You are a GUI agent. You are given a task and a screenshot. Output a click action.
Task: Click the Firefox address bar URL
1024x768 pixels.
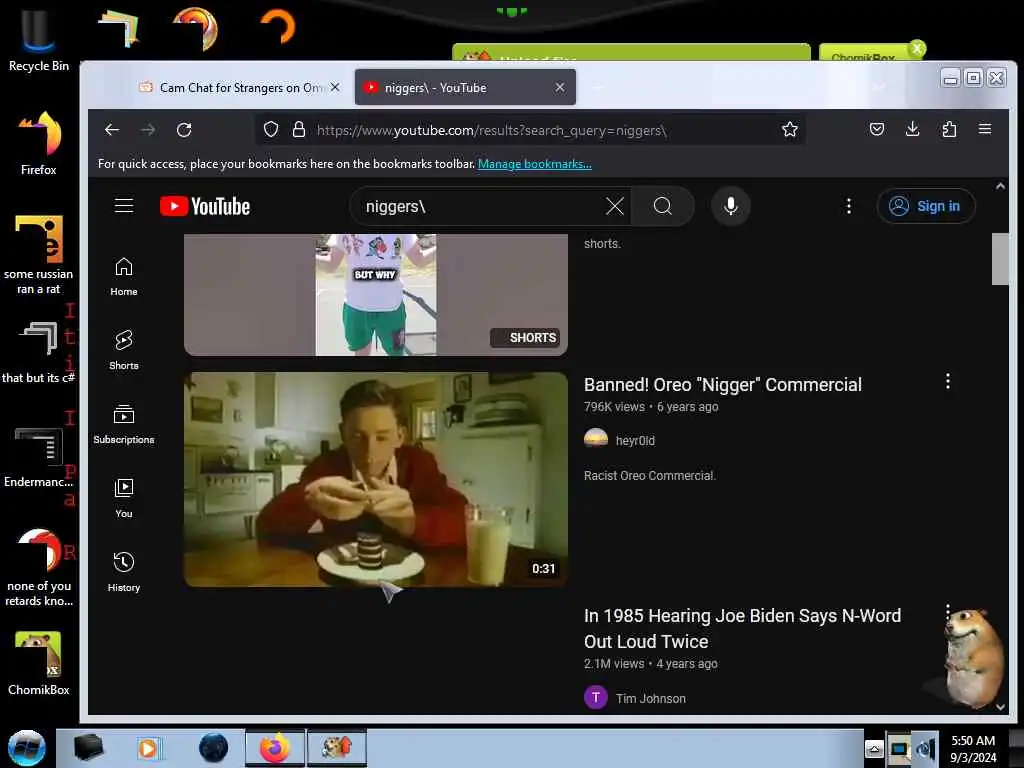tap(491, 130)
